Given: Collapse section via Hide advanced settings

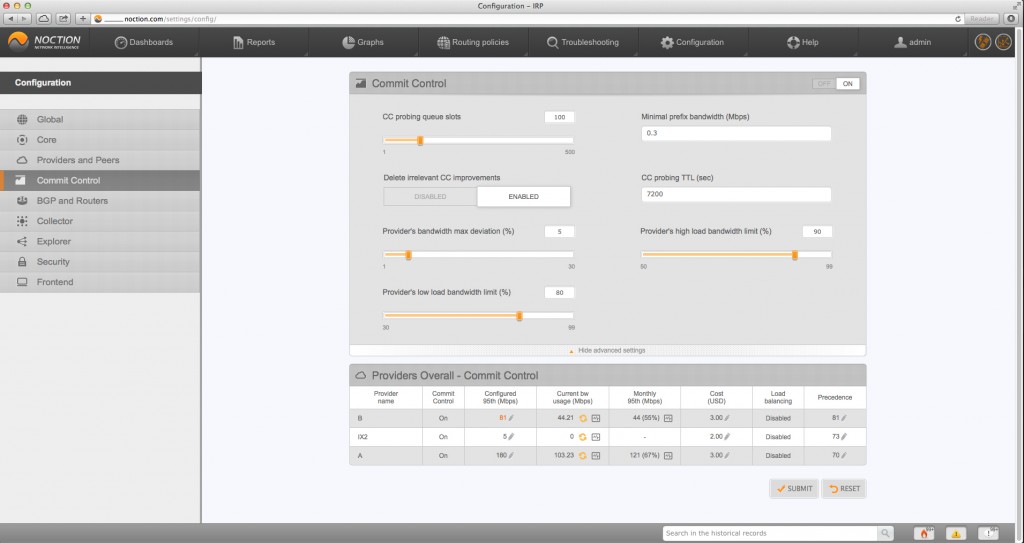Looking at the screenshot, I should pos(607,351).
